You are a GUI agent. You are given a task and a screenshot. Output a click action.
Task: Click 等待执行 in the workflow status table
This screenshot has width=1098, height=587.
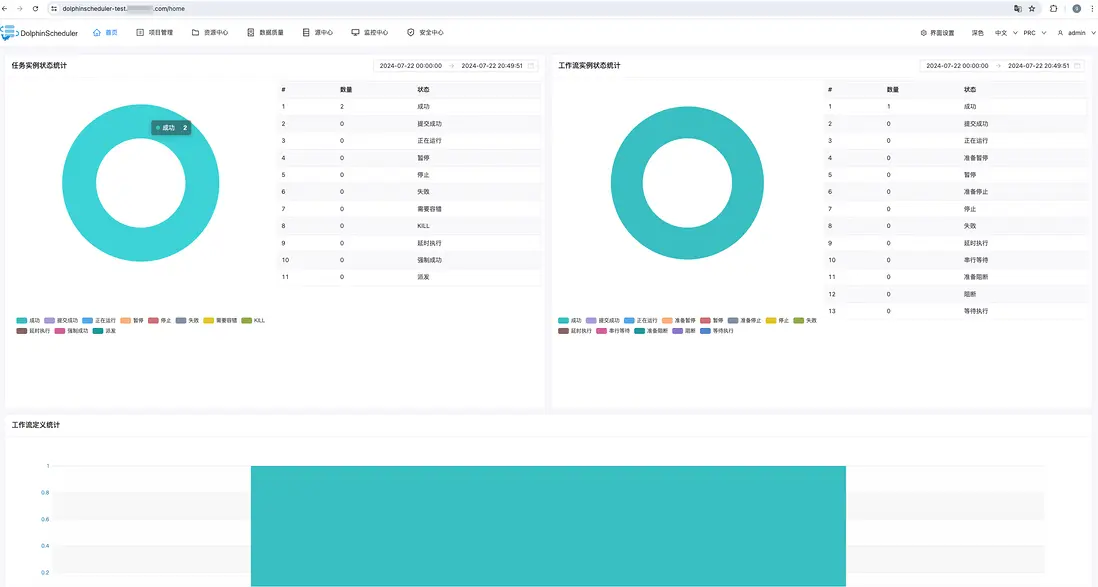click(x=975, y=311)
